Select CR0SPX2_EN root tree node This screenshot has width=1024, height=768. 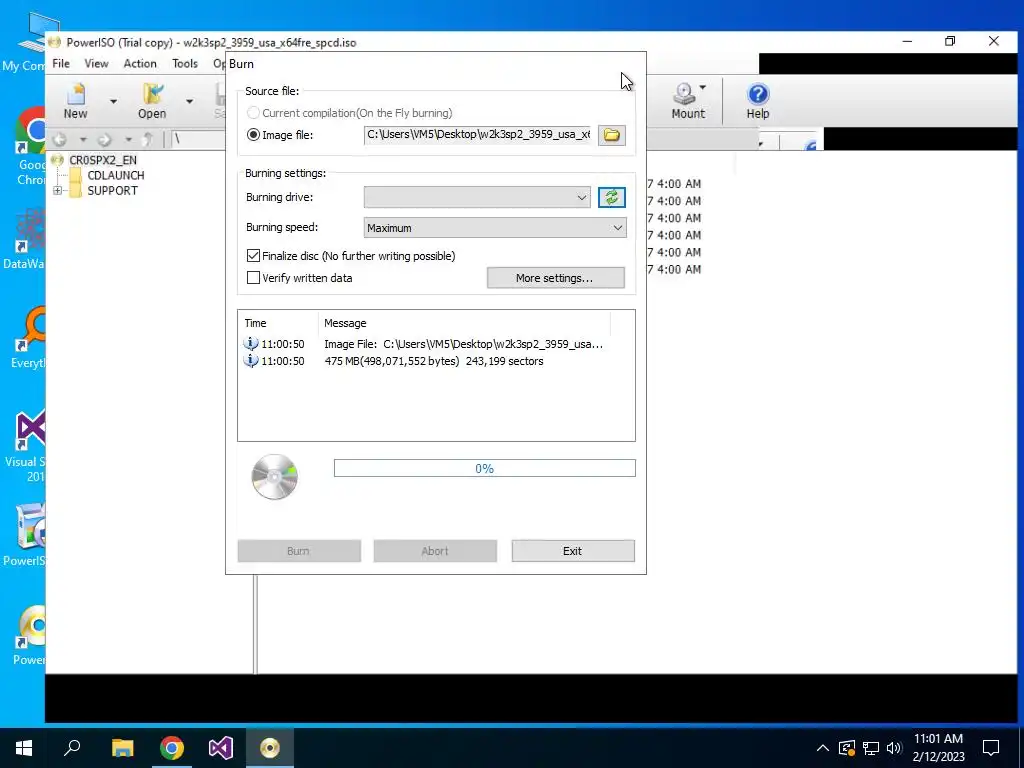103,160
